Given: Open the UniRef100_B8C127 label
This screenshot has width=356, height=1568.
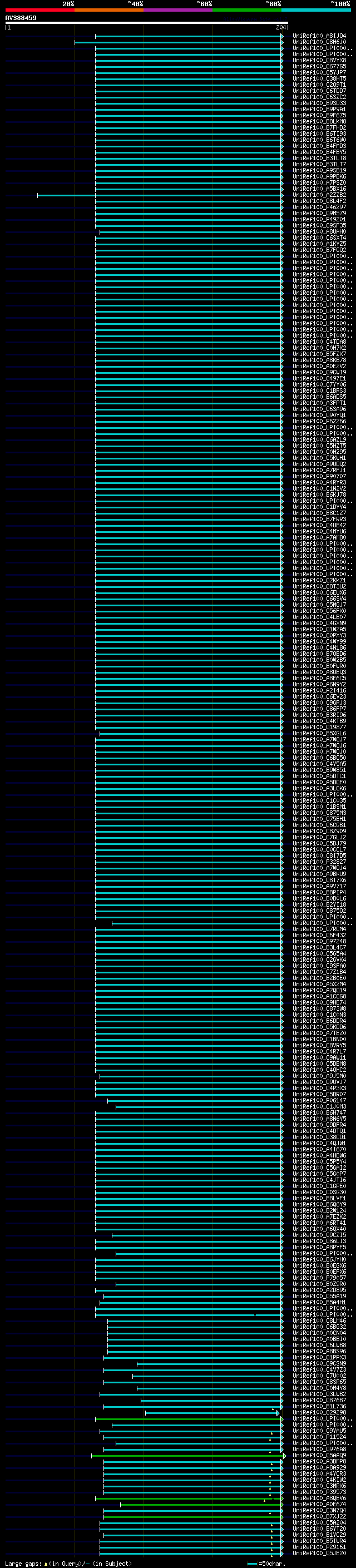Looking at the screenshot, I should point(319,513).
